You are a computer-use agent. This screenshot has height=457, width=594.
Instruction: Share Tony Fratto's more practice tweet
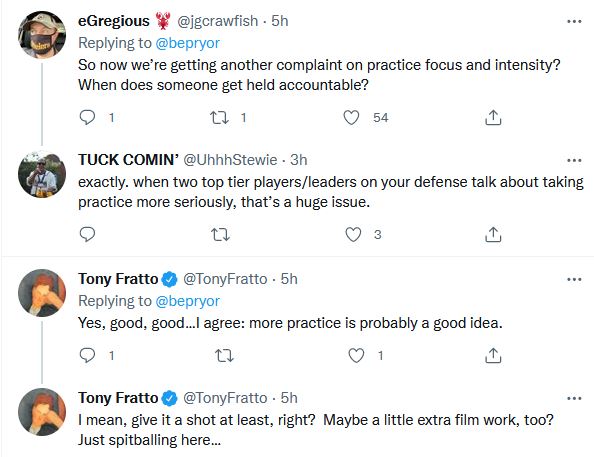[493, 355]
